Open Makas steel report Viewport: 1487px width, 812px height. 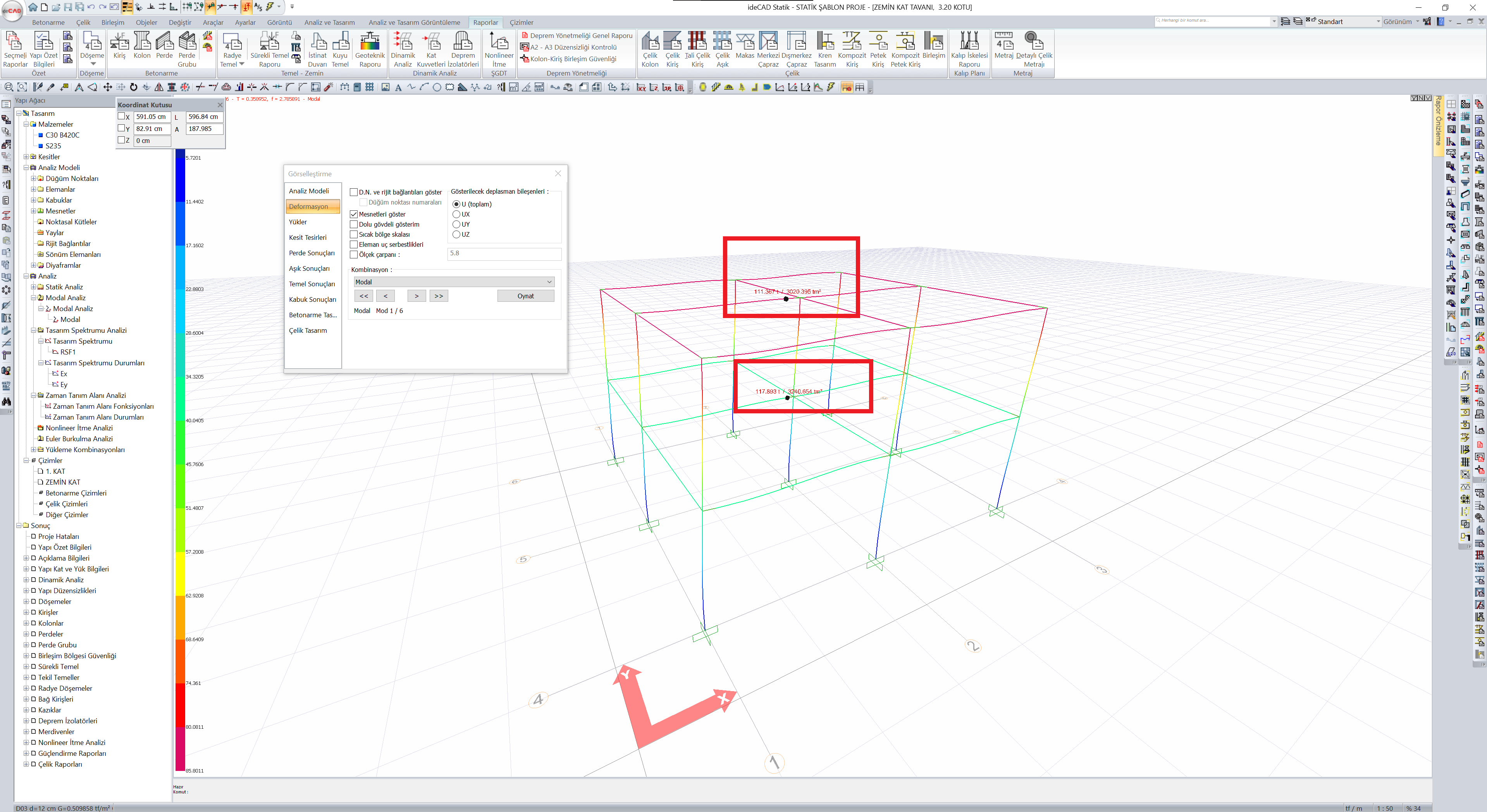[x=745, y=46]
